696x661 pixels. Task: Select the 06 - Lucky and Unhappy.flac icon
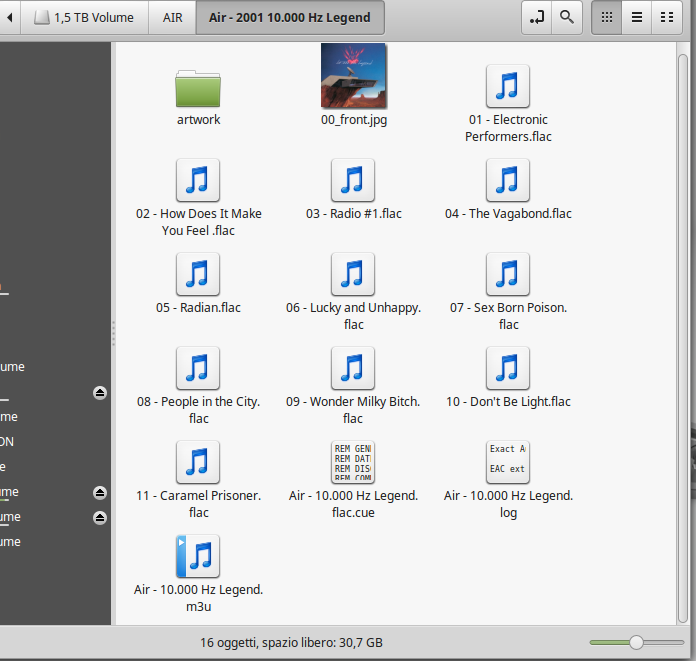tap(353, 274)
